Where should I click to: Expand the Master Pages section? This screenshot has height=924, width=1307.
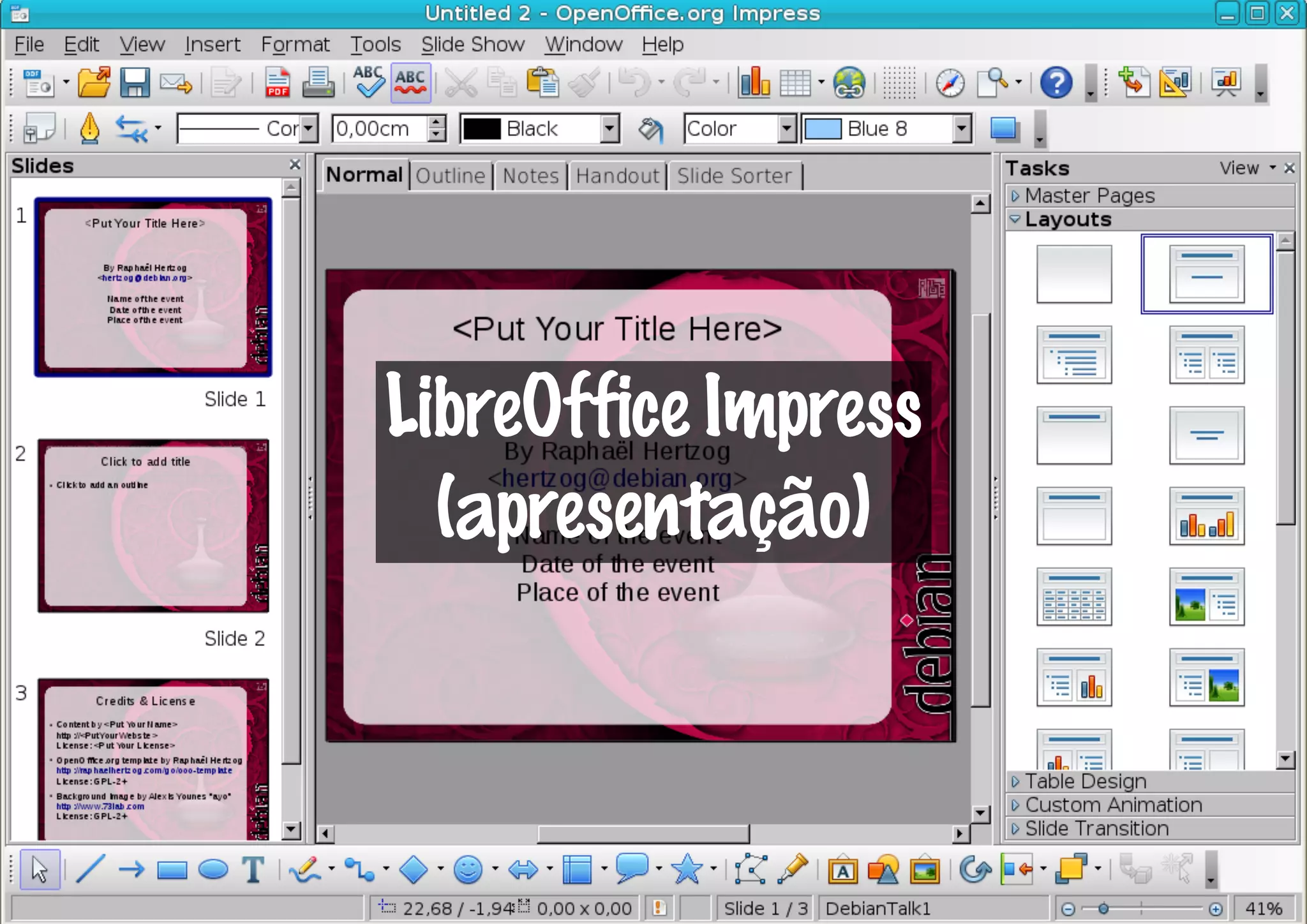pyautogui.click(x=1150, y=195)
